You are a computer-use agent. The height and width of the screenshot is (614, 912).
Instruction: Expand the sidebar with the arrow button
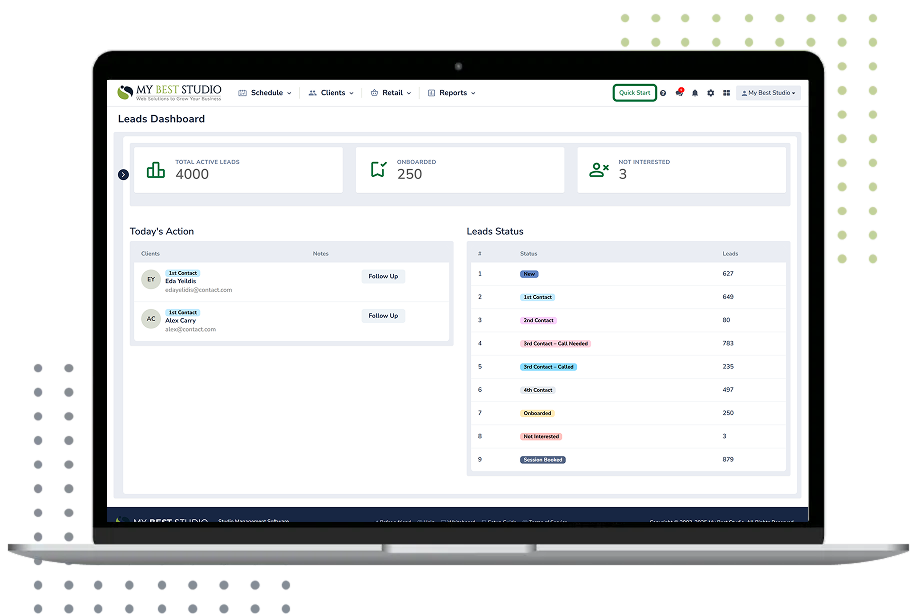[123, 175]
